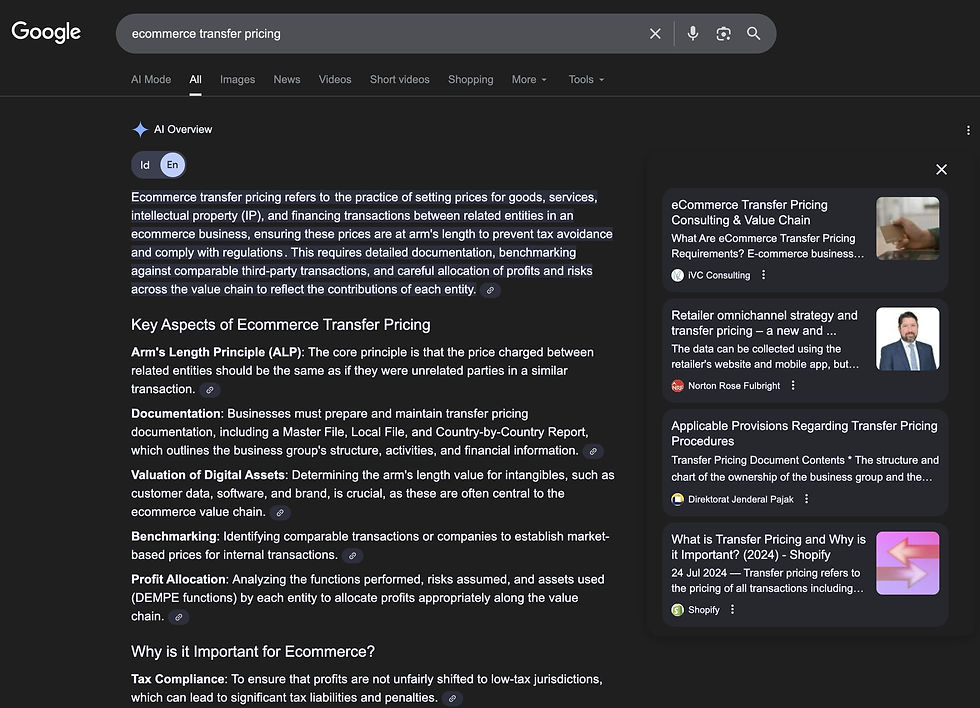980x708 pixels.
Task: Clear the search query with the X icon
Action: tap(655, 33)
